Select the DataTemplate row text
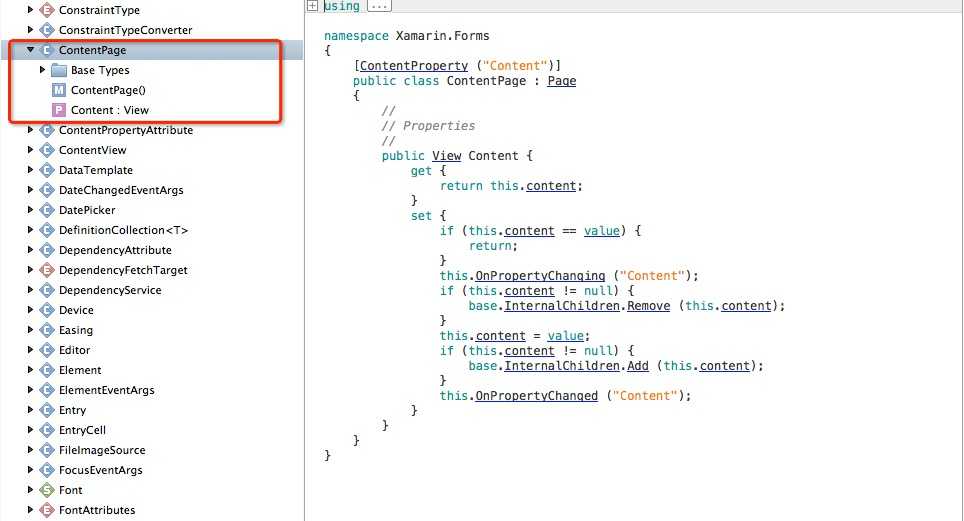This screenshot has height=521, width=964. [96, 170]
